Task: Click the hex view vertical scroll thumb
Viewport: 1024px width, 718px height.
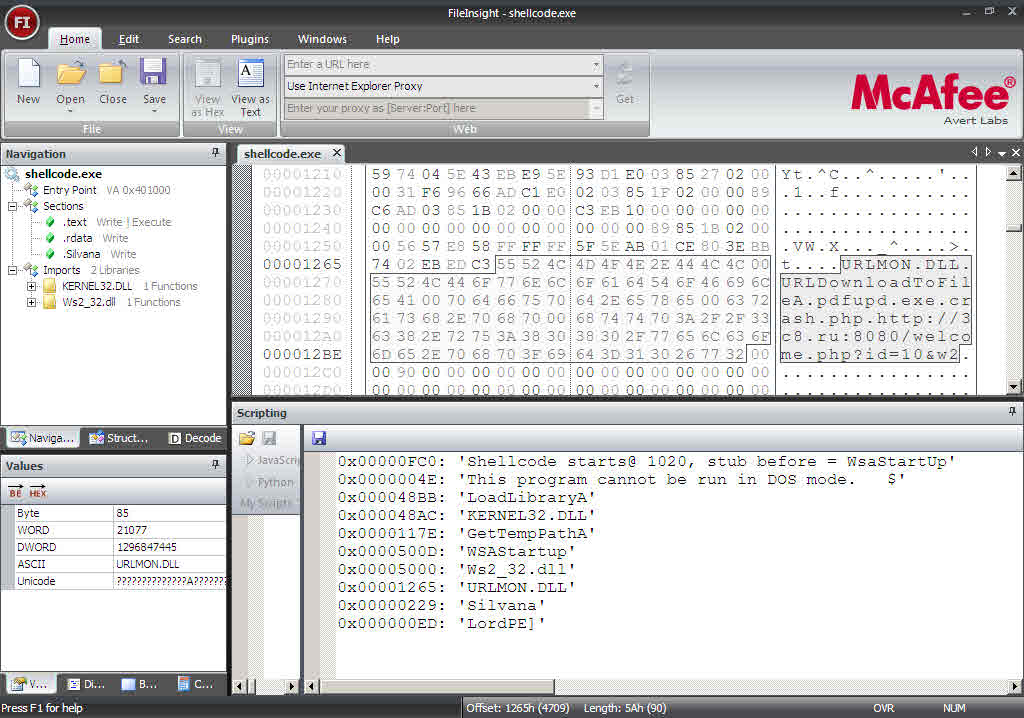Action: [1013, 227]
